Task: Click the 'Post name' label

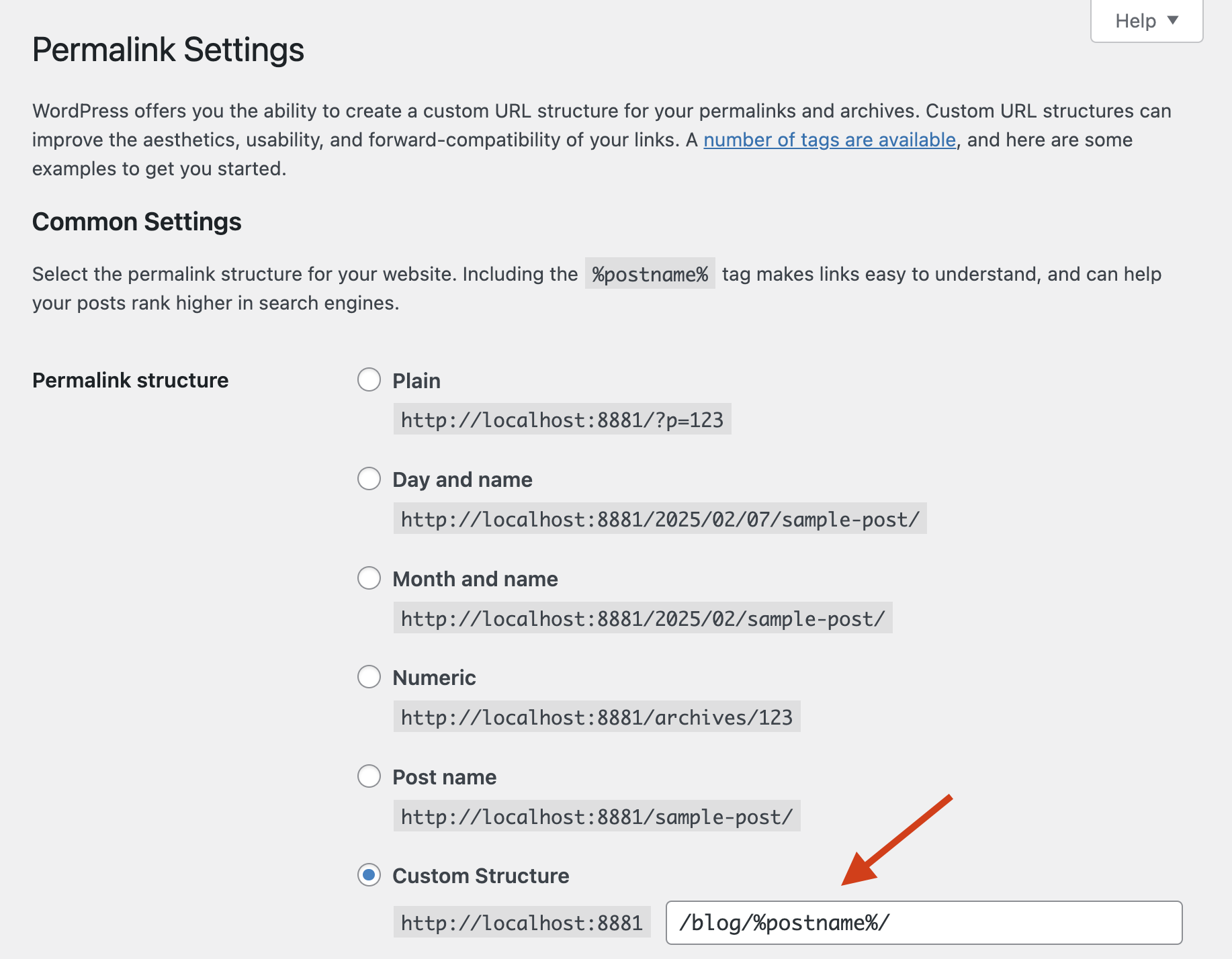Action: pyautogui.click(x=444, y=777)
